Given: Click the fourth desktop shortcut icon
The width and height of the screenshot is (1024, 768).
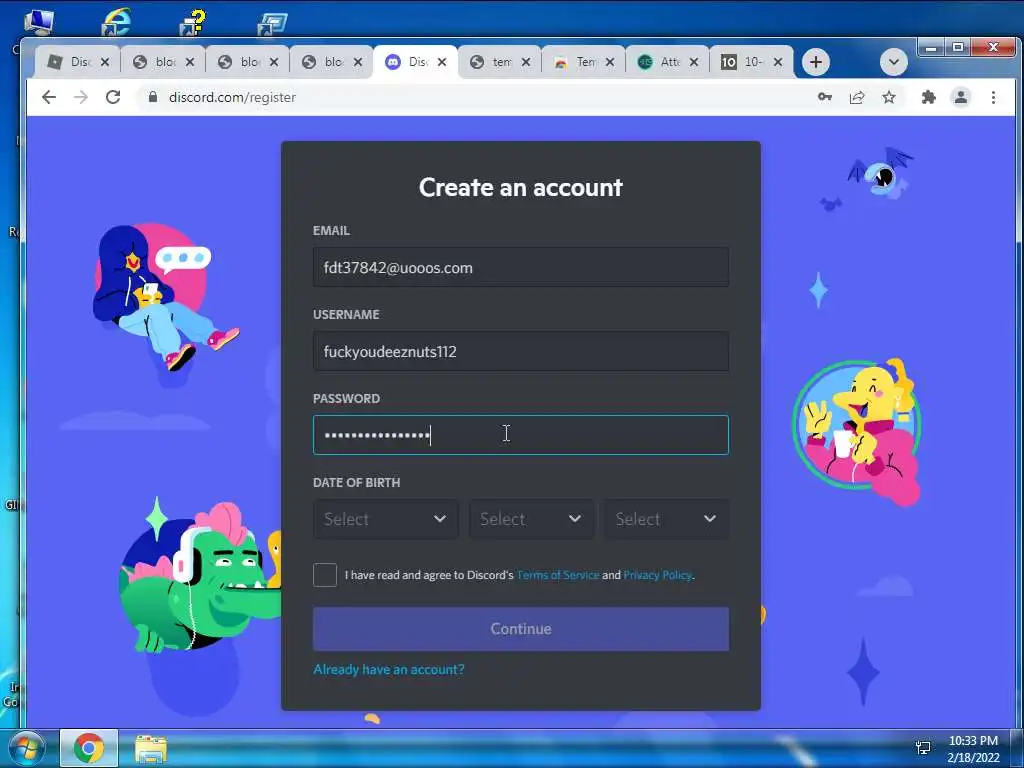Looking at the screenshot, I should 272,24.
